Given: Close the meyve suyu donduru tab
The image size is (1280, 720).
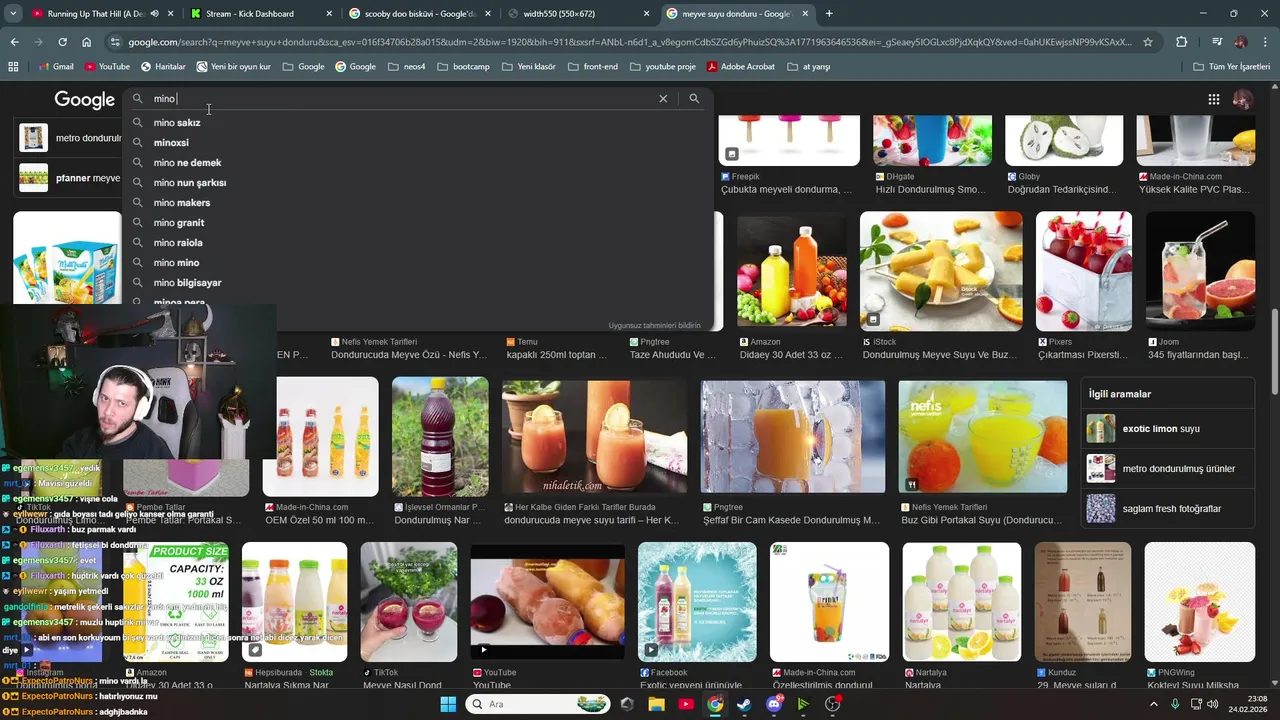Looking at the screenshot, I should (x=805, y=14).
